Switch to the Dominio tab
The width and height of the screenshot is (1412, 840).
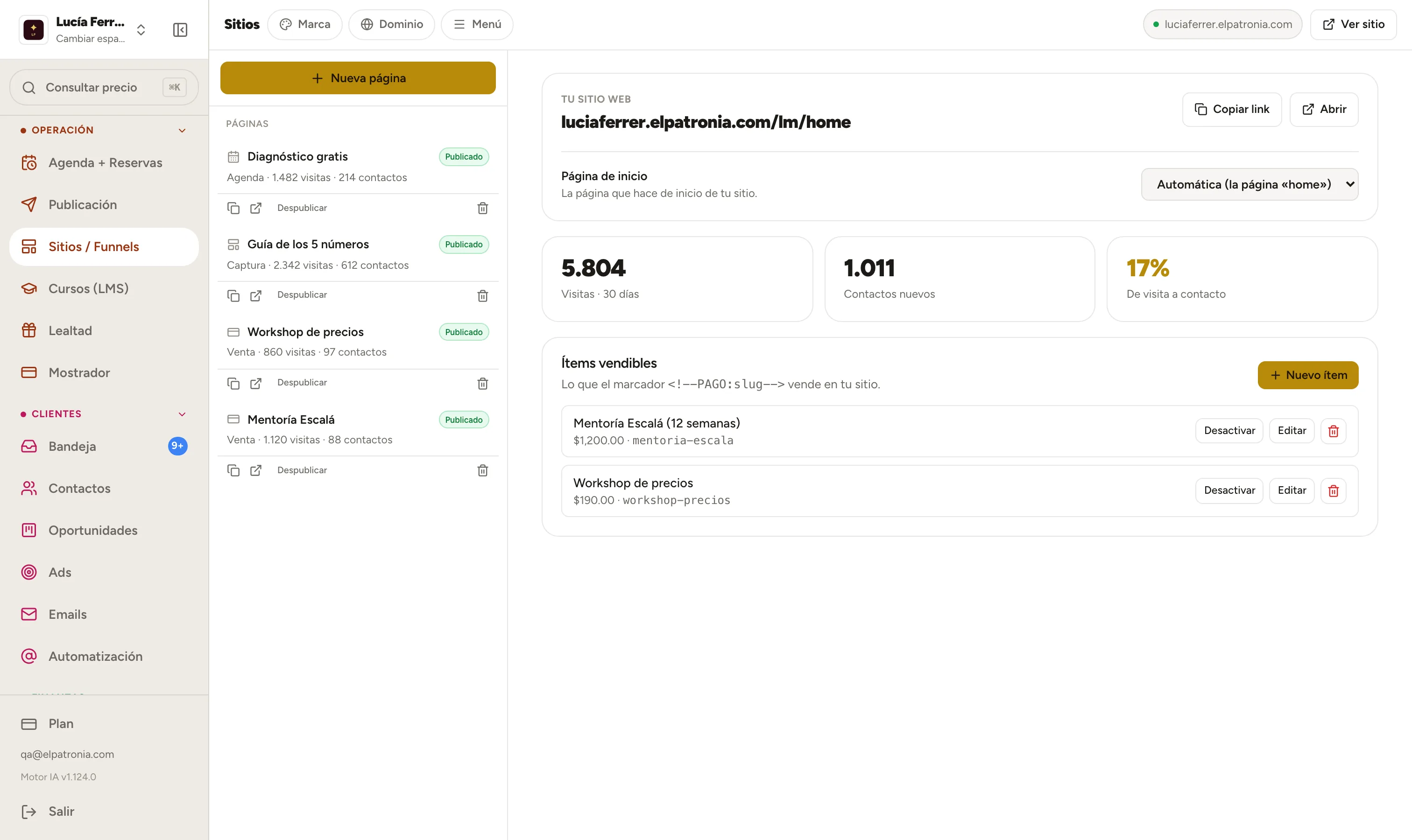(x=391, y=24)
